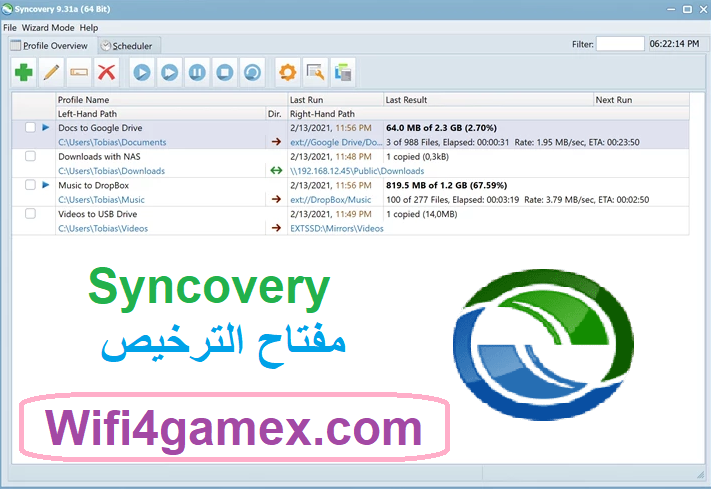Click the 1 copied (14,0MB) result
This screenshot has height=489, width=711.
[x=421, y=214]
